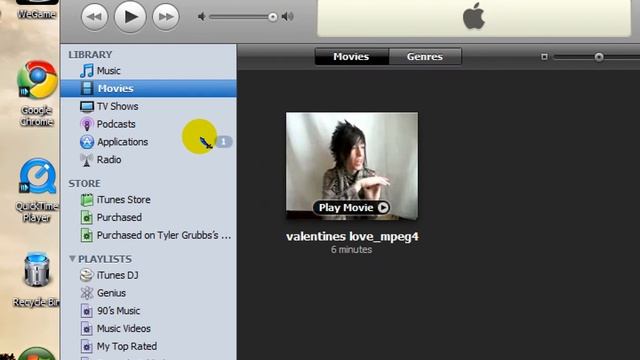The width and height of the screenshot is (640, 360).
Task: Click the high volume speaker icon
Action: 288,17
